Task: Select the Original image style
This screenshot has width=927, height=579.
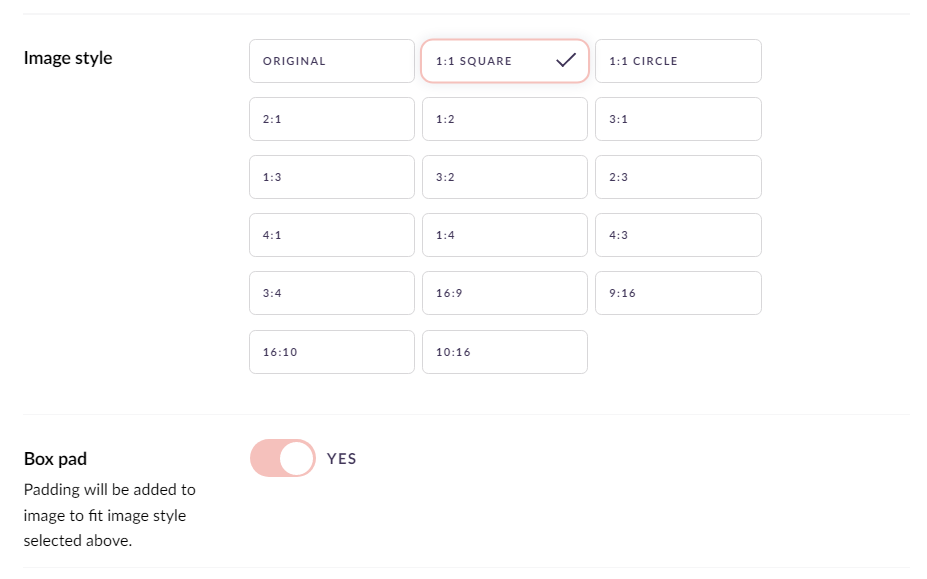Action: [x=332, y=61]
